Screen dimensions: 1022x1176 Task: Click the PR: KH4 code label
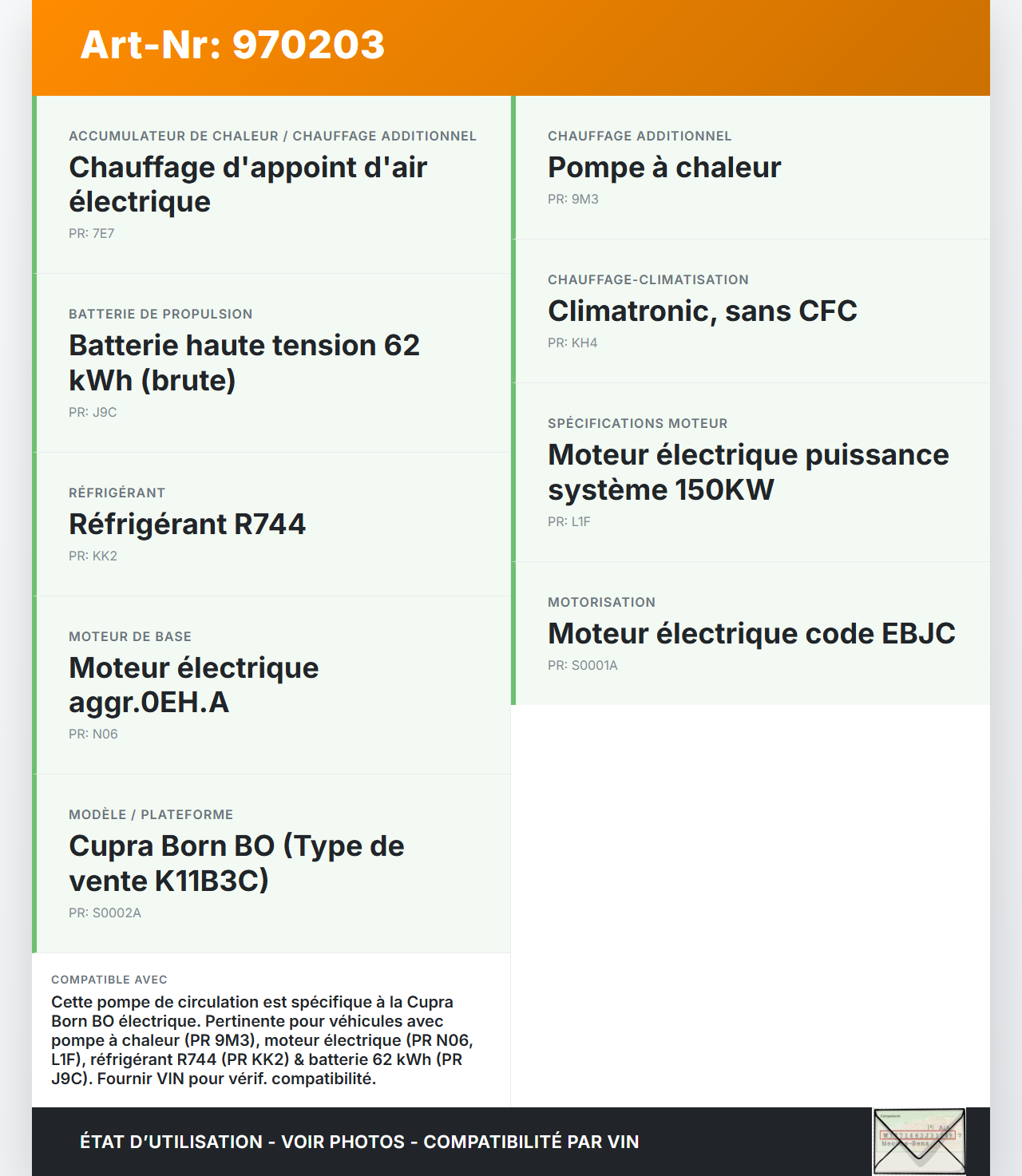[572, 343]
